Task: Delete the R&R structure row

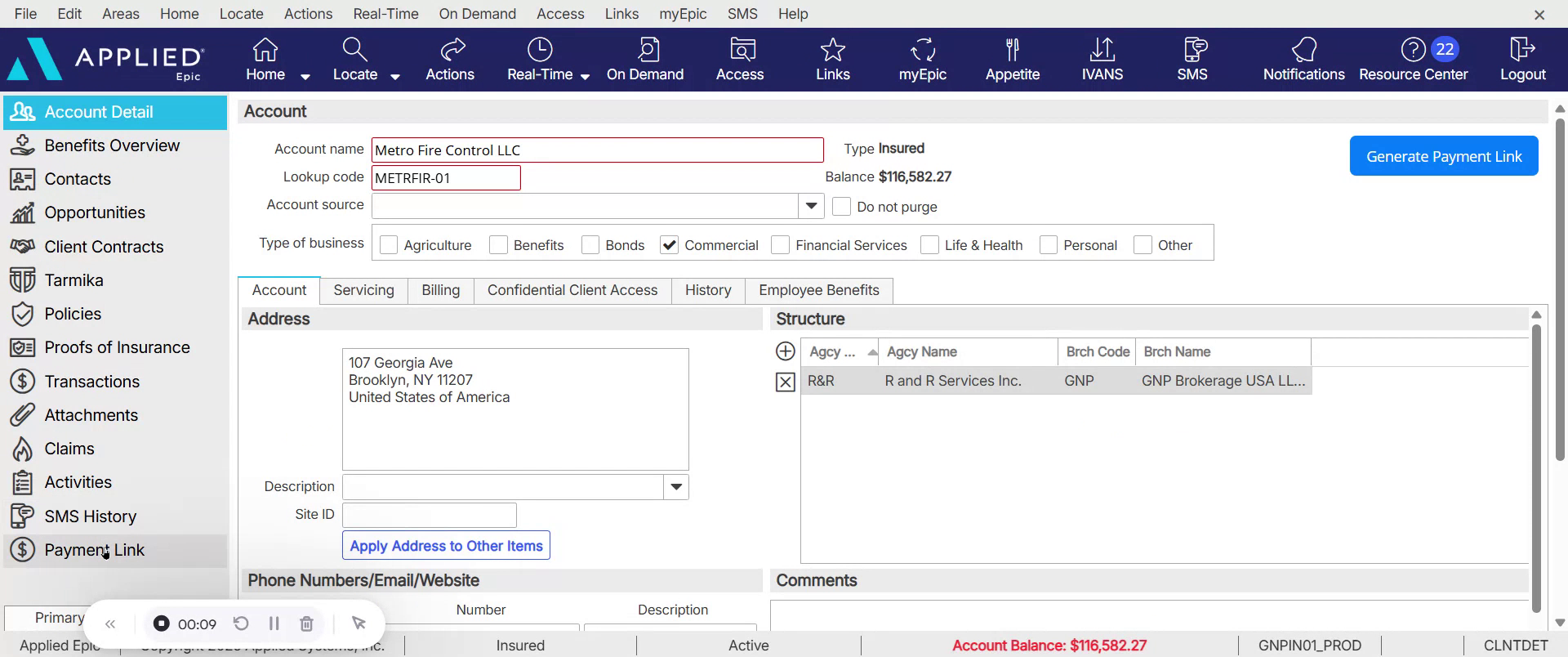Action: pos(785,382)
